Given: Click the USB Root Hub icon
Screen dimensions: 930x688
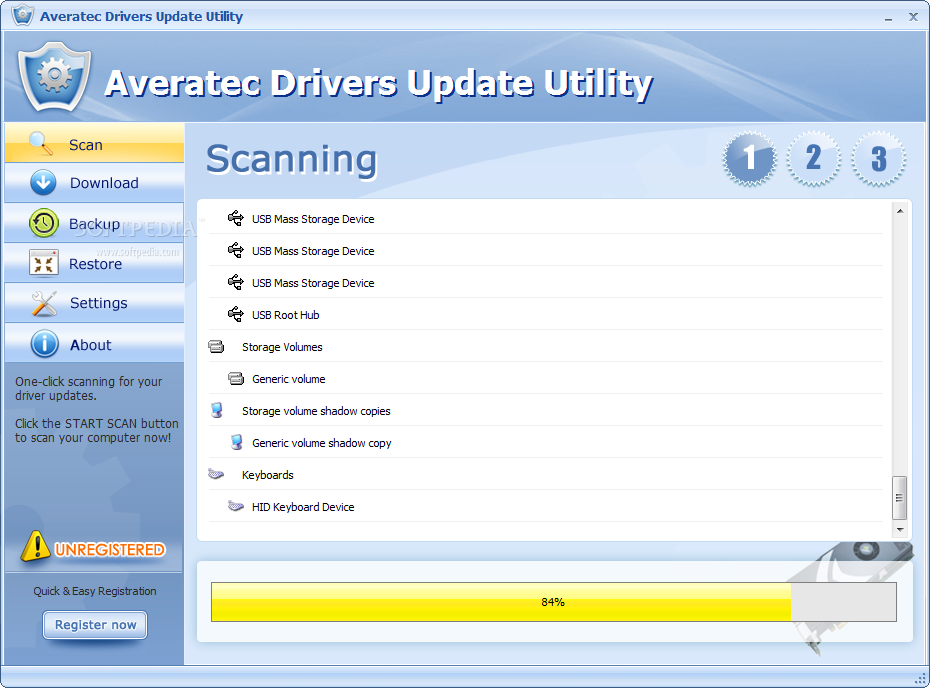Looking at the screenshot, I should point(235,314).
